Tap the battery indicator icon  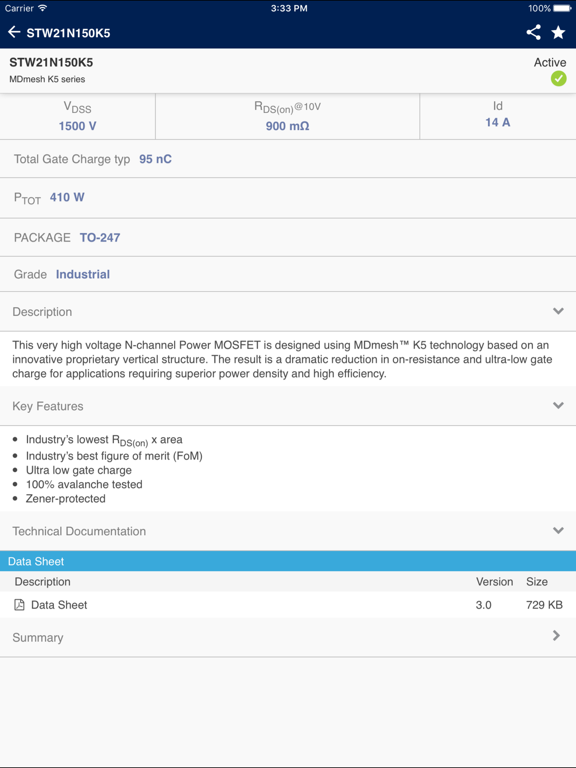pyautogui.click(x=562, y=8)
